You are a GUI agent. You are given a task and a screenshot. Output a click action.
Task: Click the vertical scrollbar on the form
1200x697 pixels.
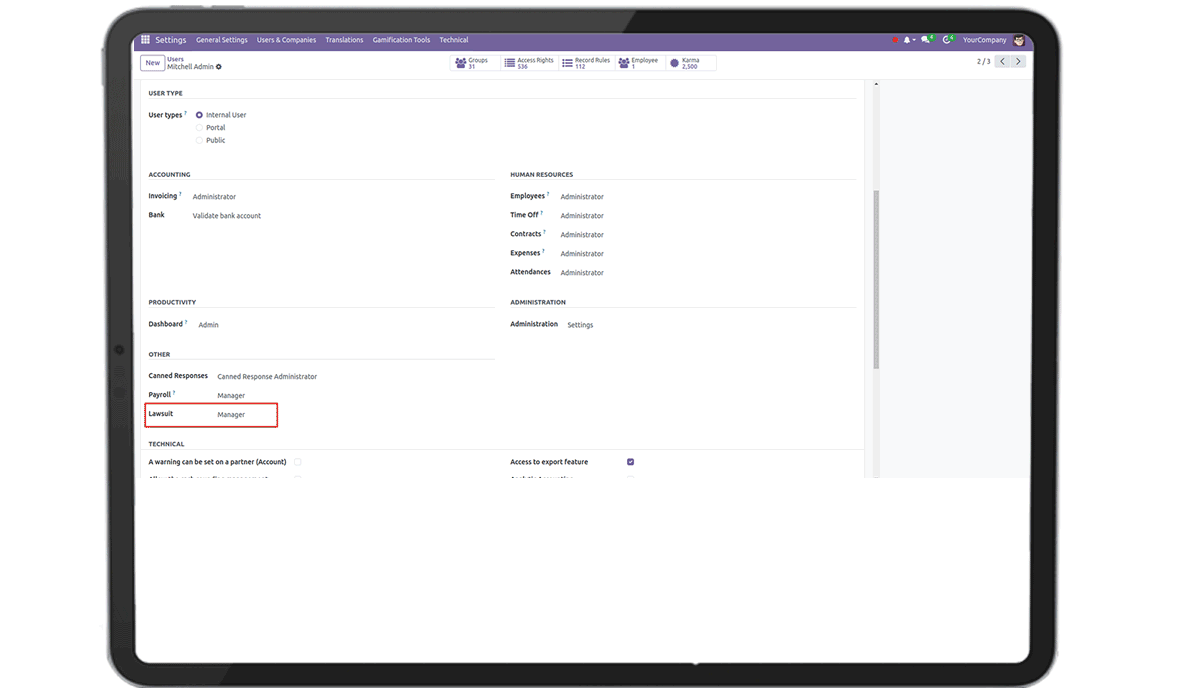pyautogui.click(x=877, y=280)
